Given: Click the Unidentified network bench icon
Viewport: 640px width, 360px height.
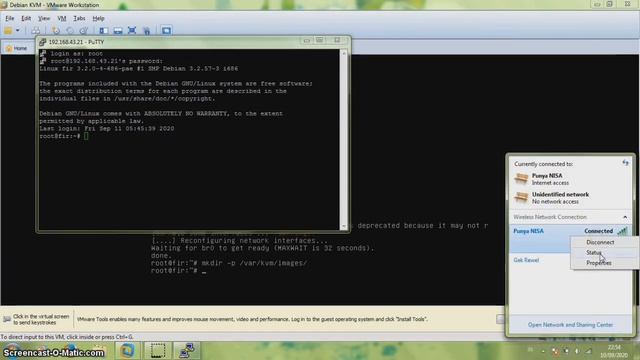Looking at the screenshot, I should tap(521, 197).
